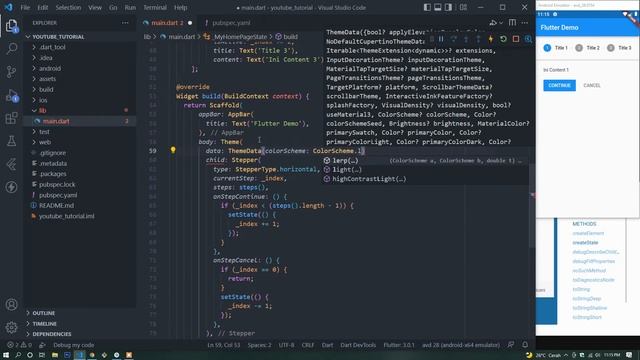Open youtube_tutorial.iml in file tree
The image size is (640, 360).
tap(67, 216)
